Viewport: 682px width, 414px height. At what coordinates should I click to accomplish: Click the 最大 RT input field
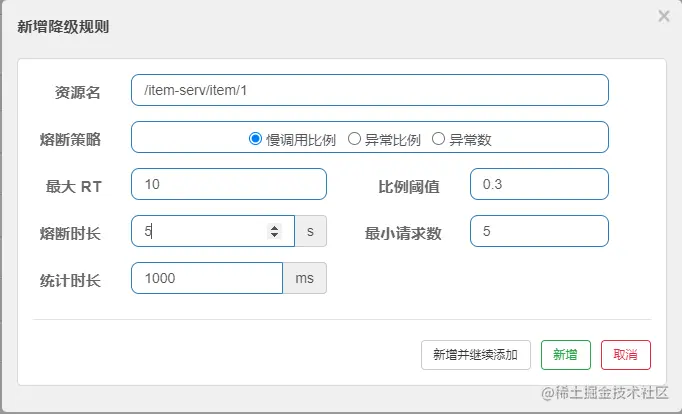click(x=229, y=184)
